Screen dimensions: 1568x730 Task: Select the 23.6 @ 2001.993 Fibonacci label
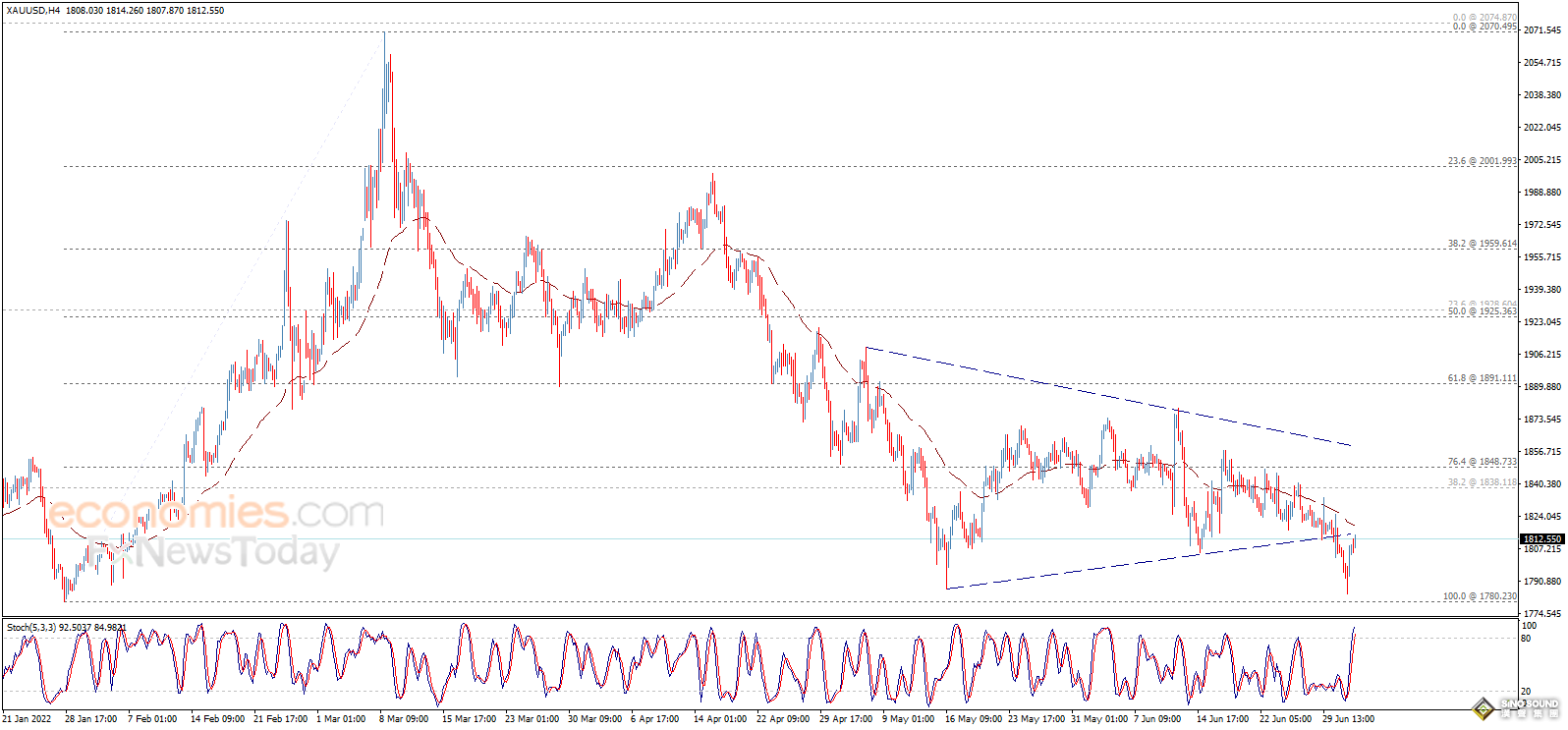point(1482,160)
